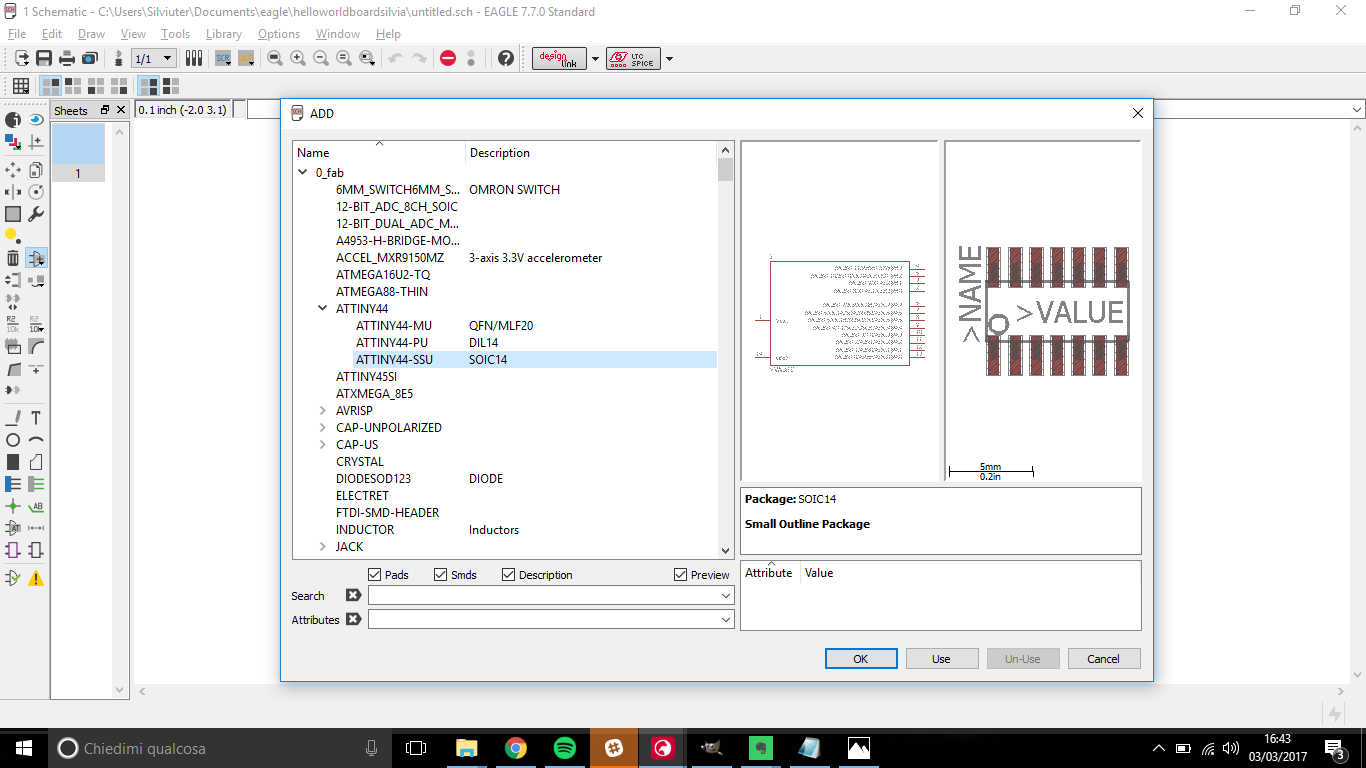Viewport: 1366px width, 768px height.
Task: Select the Bus drawing tool
Action: tap(13, 484)
